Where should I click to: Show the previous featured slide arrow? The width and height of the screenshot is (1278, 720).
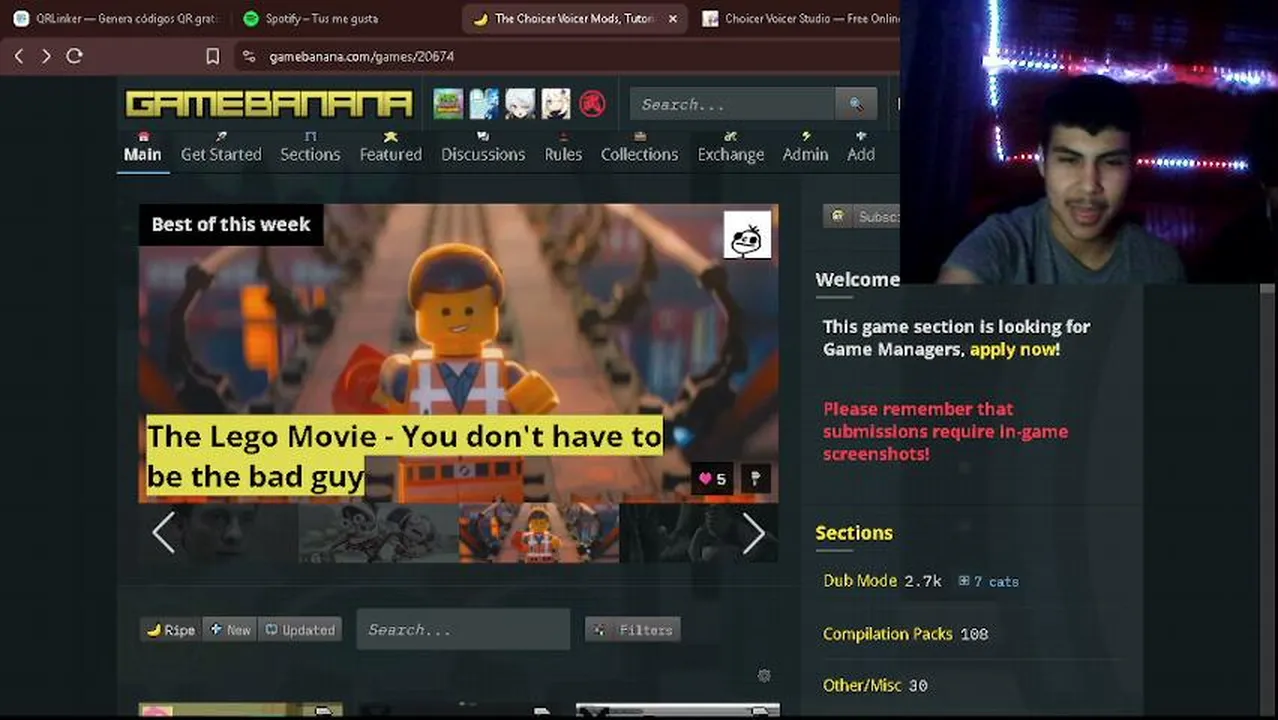(x=163, y=533)
